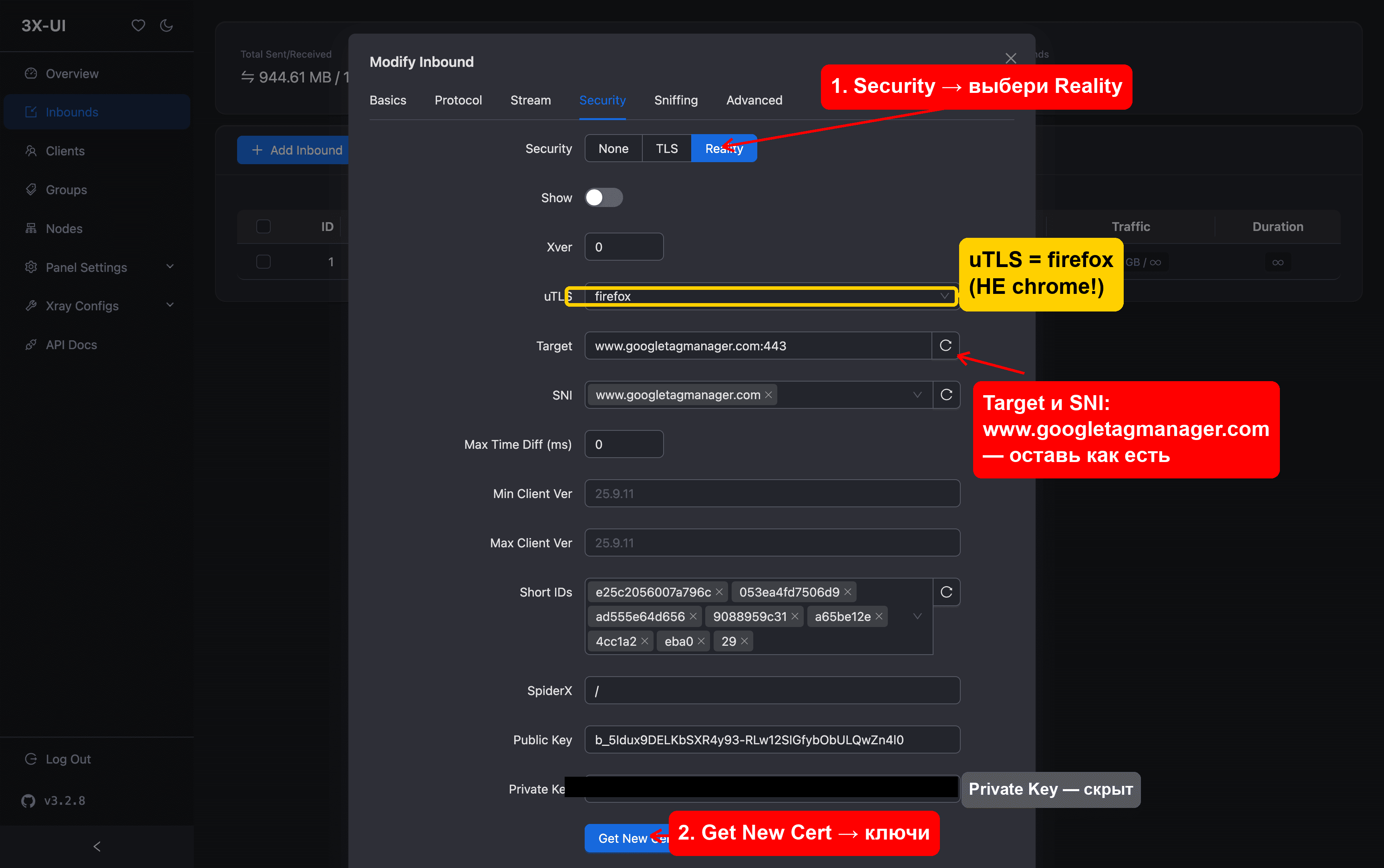The image size is (1384, 868).
Task: Check the select-all checkbox in table header
Action: (264, 227)
